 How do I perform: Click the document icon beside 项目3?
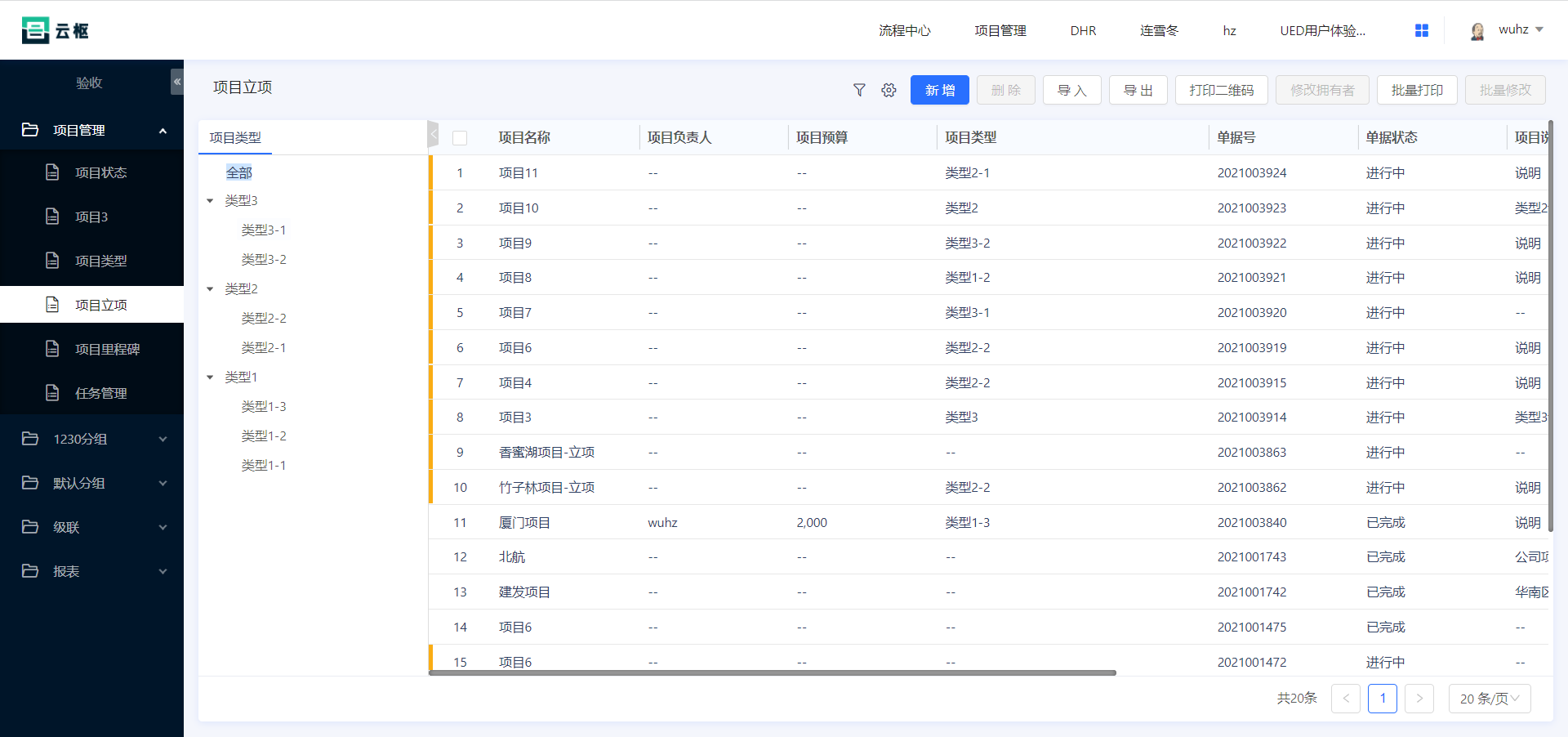(52, 216)
